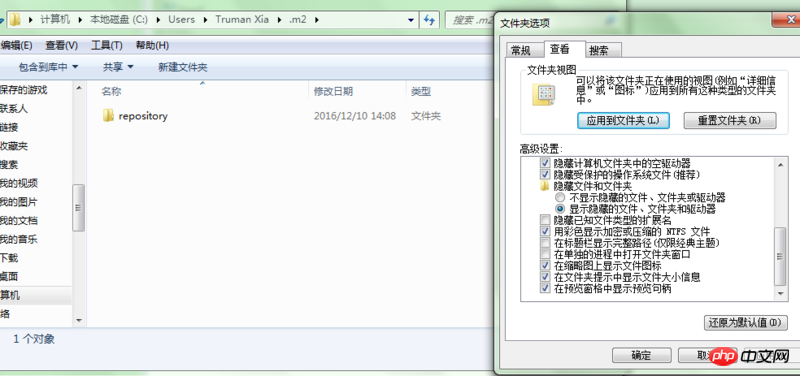Screen dimensions: 800x376
Task: Open the address bar history dropdown arrow
Action: pyautogui.click(x=411, y=20)
